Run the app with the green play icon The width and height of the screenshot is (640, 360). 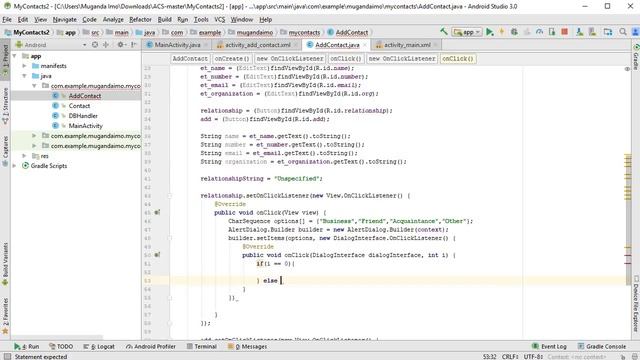489,32
